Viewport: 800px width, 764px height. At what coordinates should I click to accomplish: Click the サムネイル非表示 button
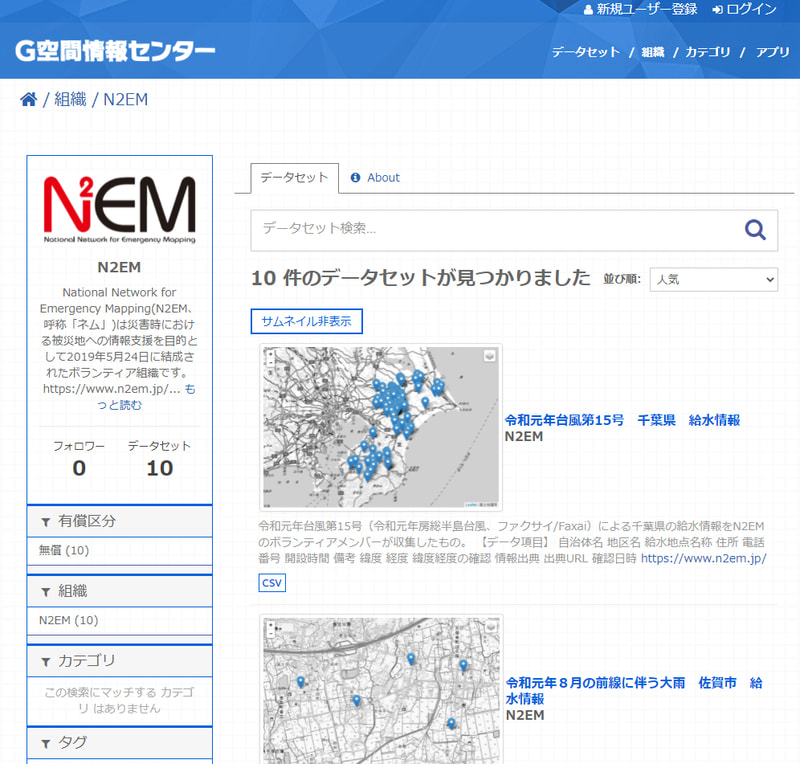click(307, 322)
